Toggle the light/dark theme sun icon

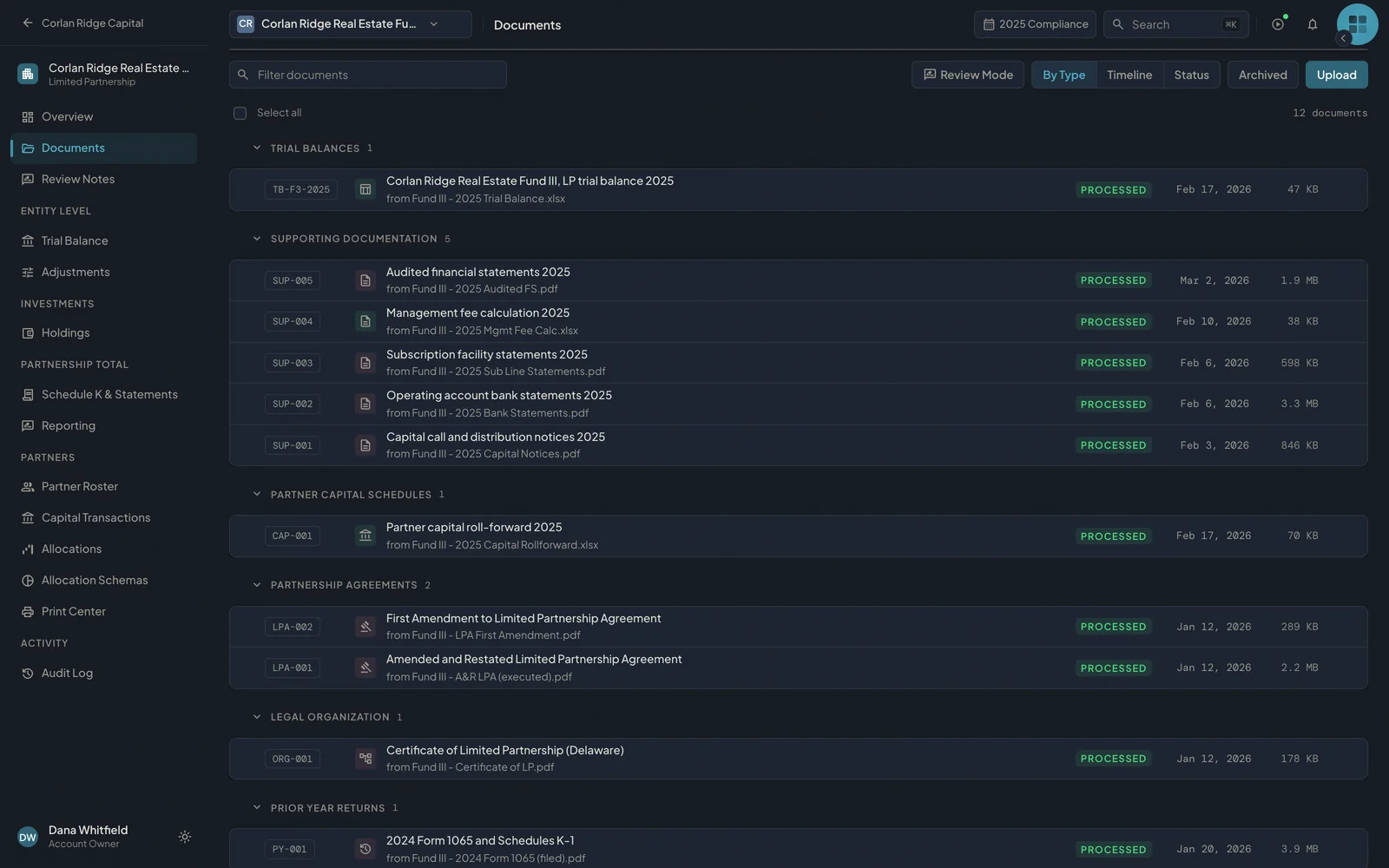point(185,837)
